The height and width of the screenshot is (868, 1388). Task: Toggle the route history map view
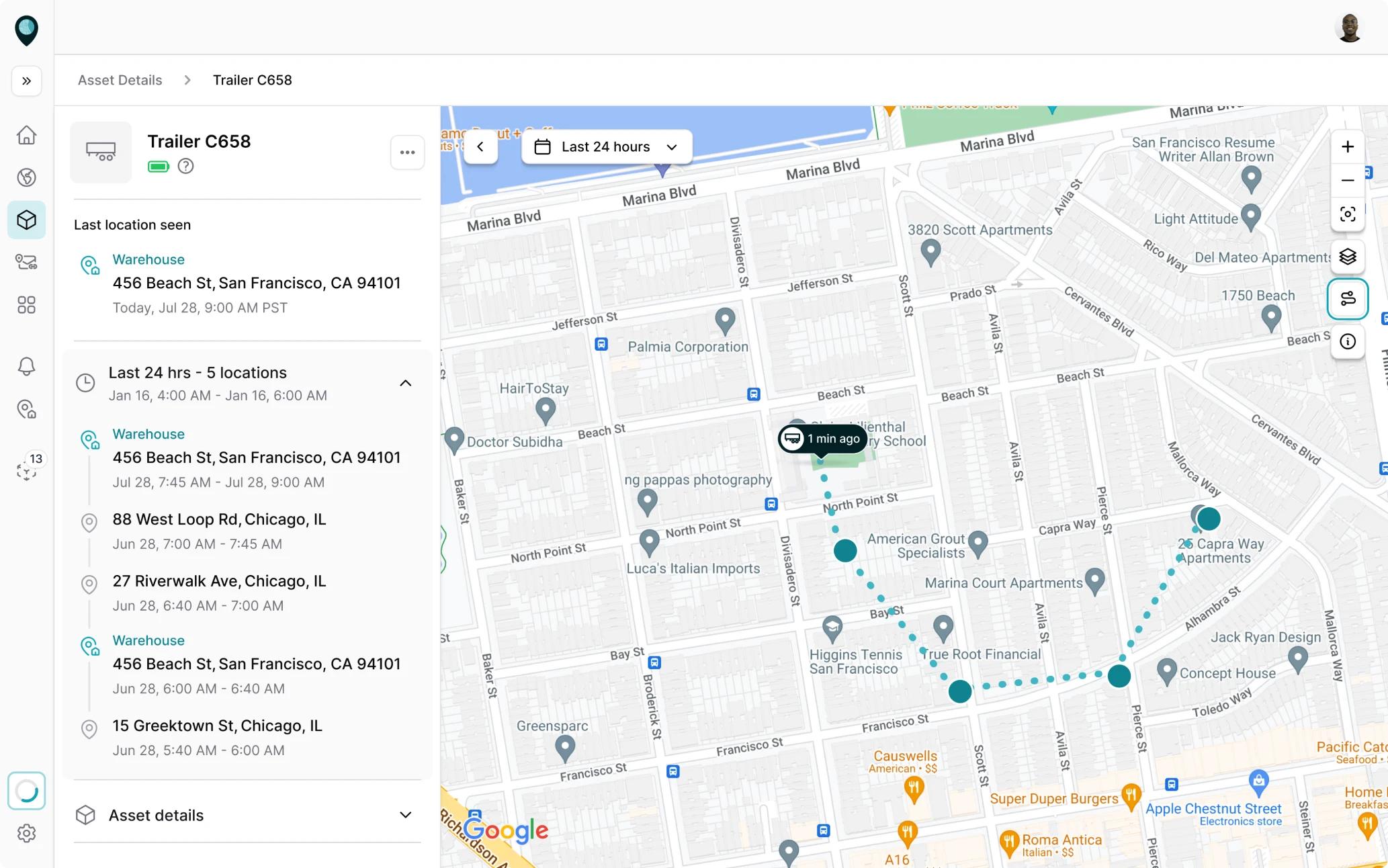tap(1348, 299)
